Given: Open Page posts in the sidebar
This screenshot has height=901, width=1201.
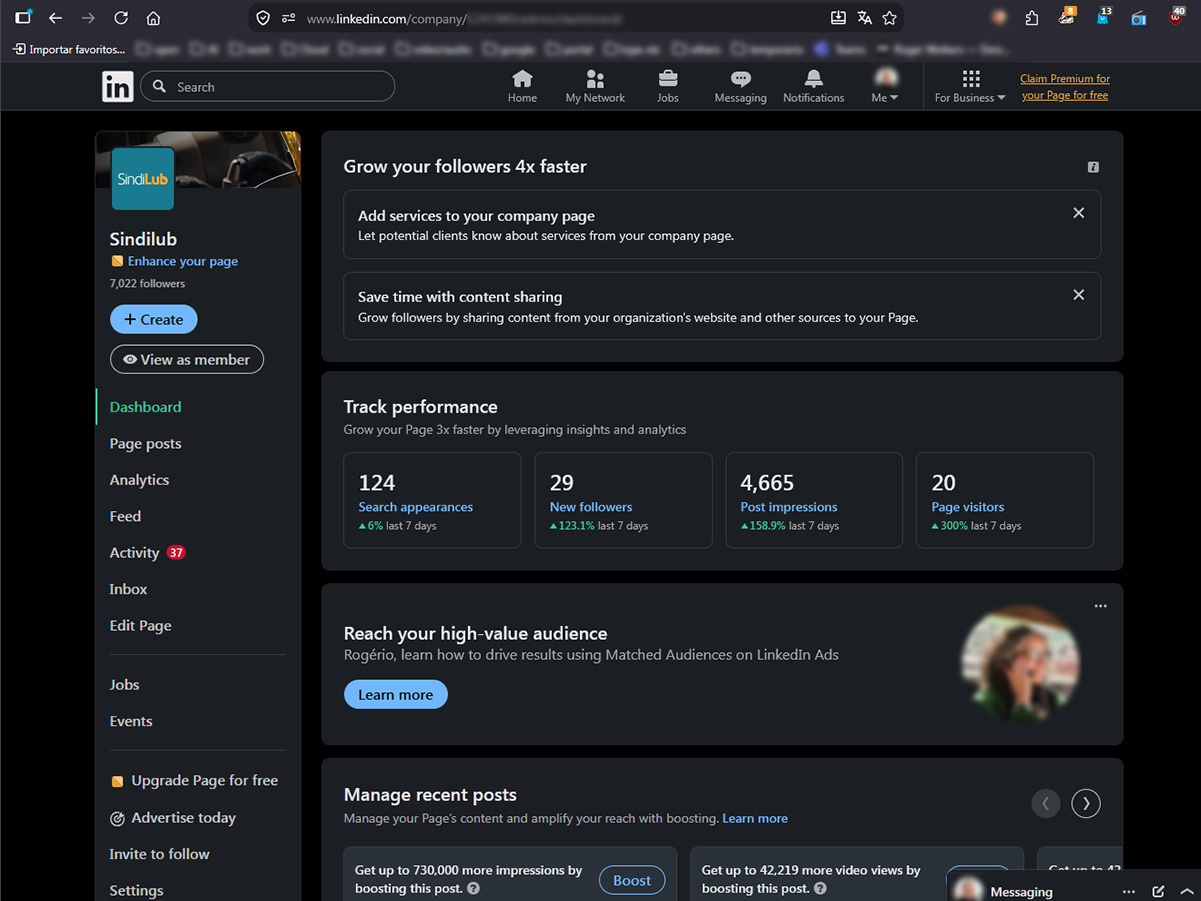Looking at the screenshot, I should coord(146,443).
